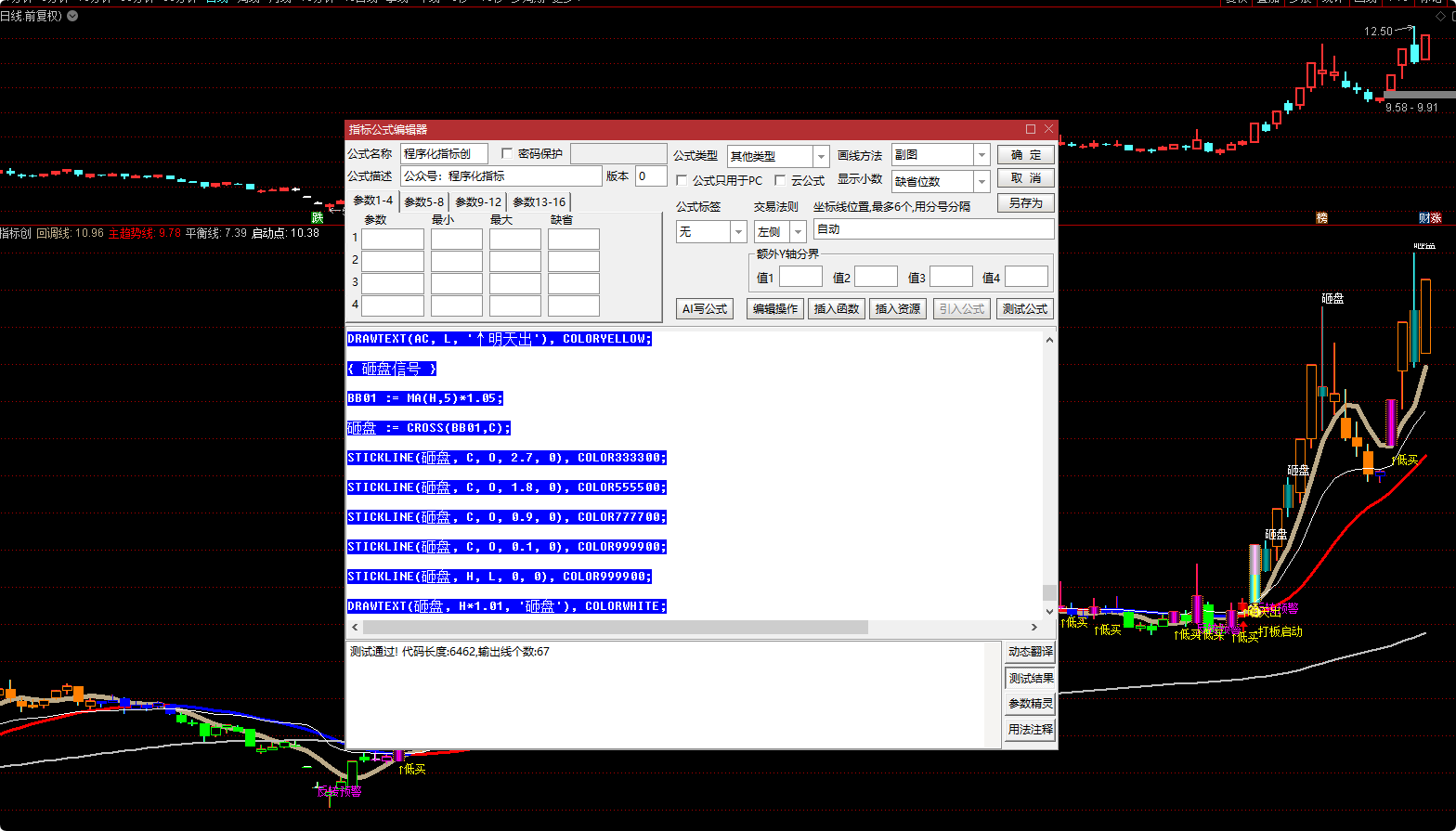Click the code scrollbar down arrow

click(x=1049, y=611)
